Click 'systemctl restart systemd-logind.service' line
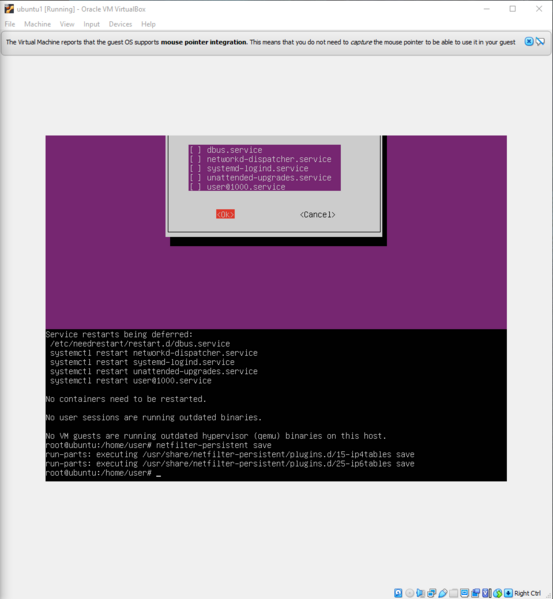The width and height of the screenshot is (553, 599). (x=142, y=362)
